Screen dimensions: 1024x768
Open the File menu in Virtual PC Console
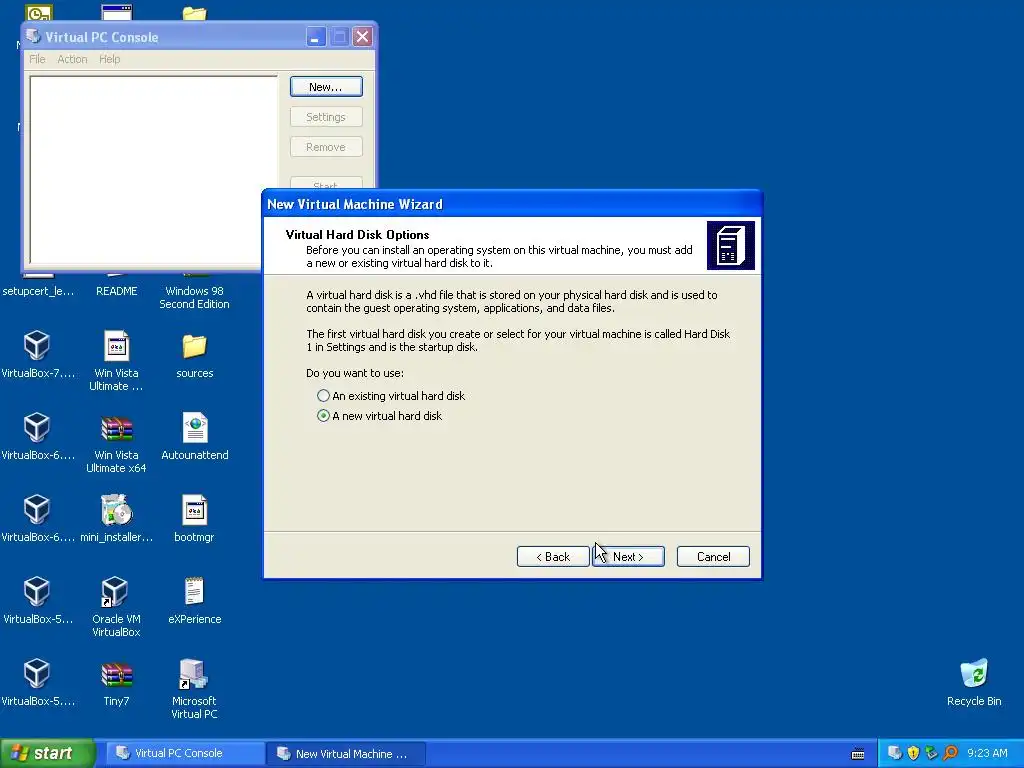[37, 59]
